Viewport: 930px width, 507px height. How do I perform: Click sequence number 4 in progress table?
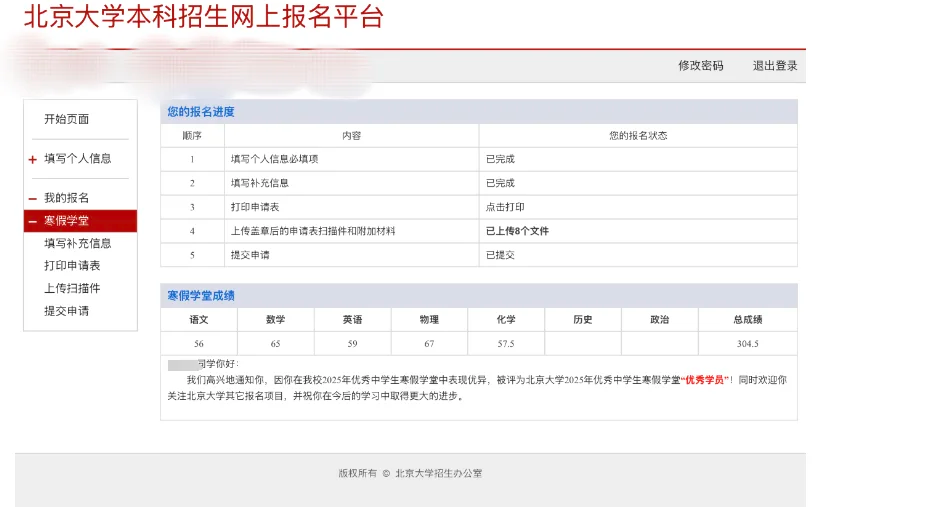pyautogui.click(x=192, y=231)
